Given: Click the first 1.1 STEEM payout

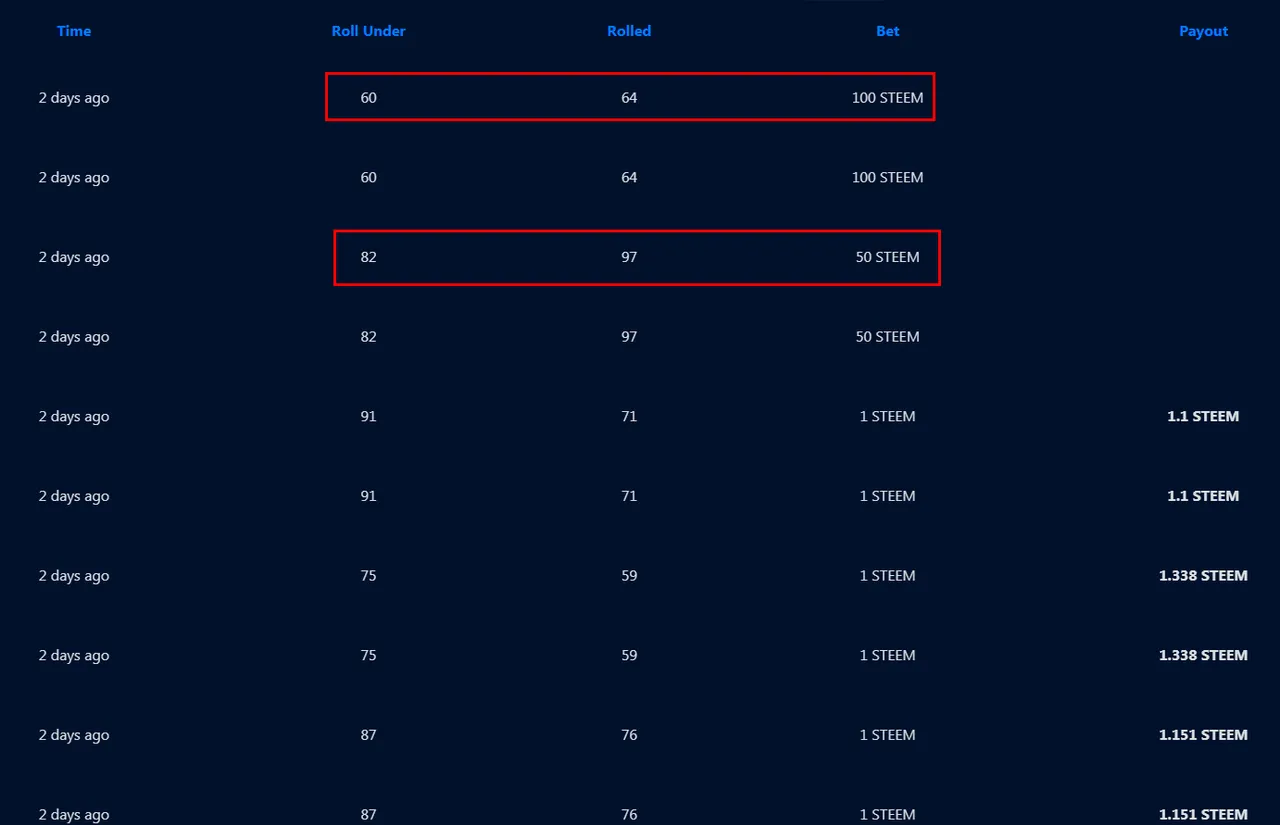Looking at the screenshot, I should [1203, 416].
